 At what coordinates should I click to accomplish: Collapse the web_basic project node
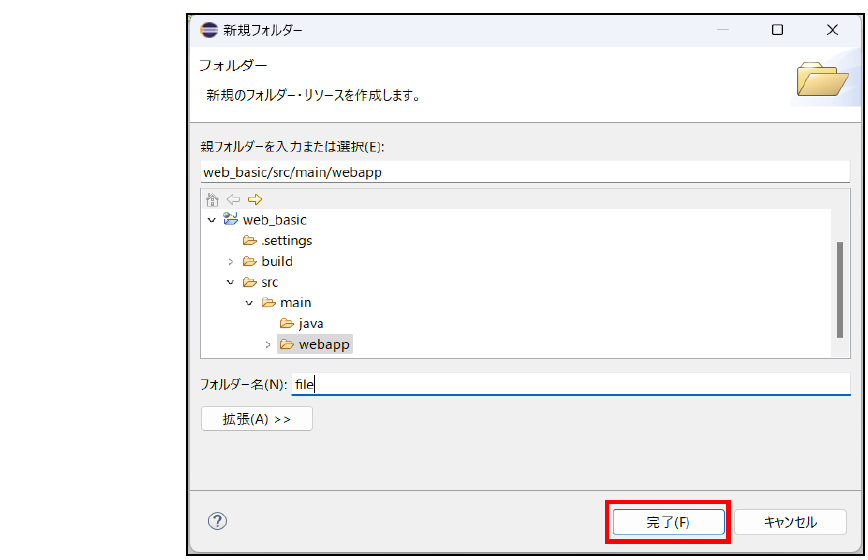coord(211,220)
